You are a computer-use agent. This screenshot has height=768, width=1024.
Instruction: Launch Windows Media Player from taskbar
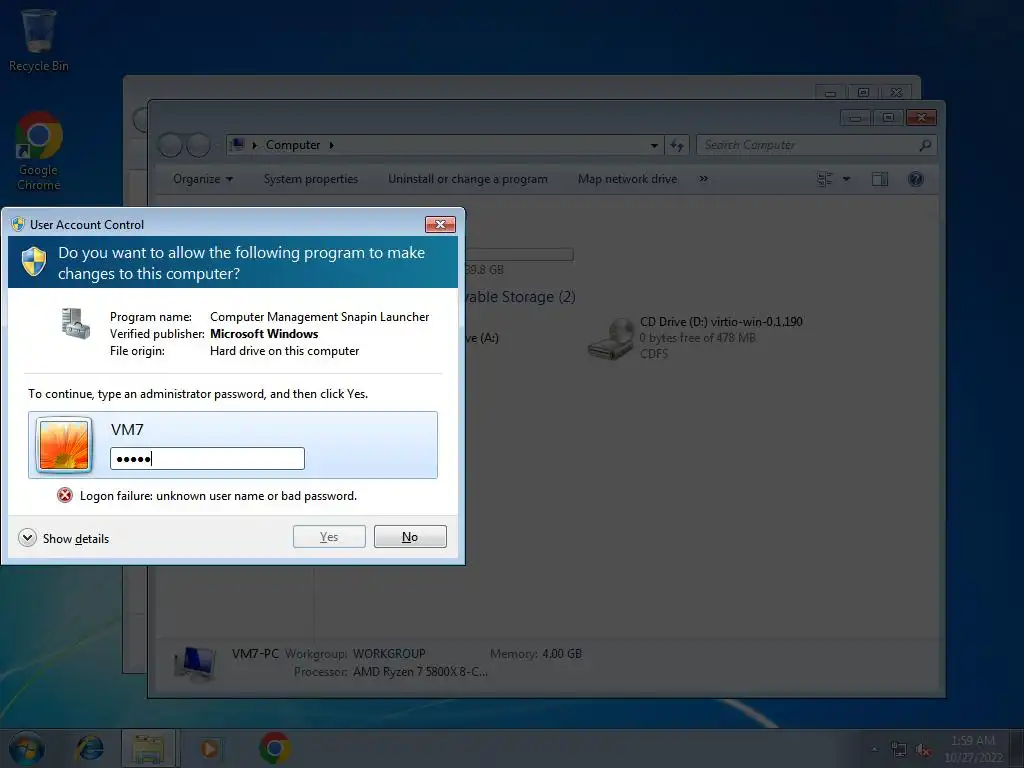coord(210,748)
